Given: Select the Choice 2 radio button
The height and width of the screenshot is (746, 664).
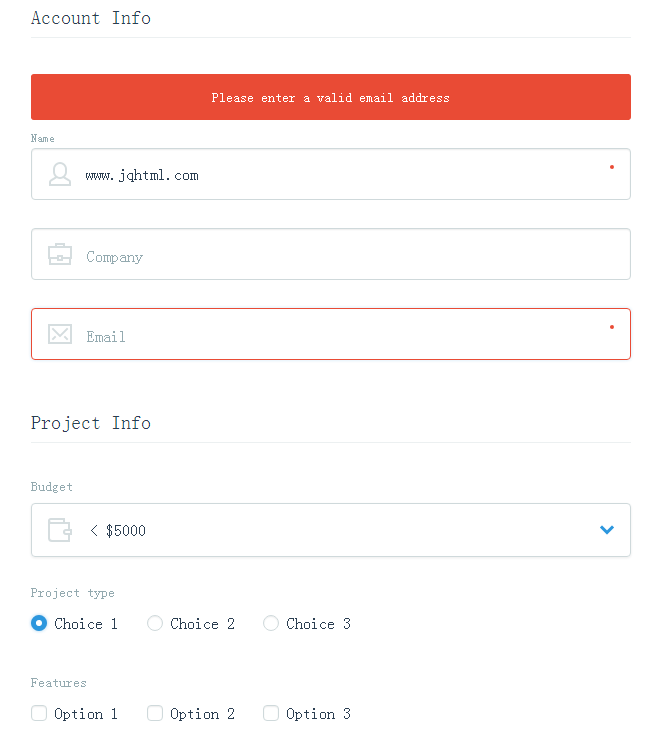Looking at the screenshot, I should [x=155, y=623].
